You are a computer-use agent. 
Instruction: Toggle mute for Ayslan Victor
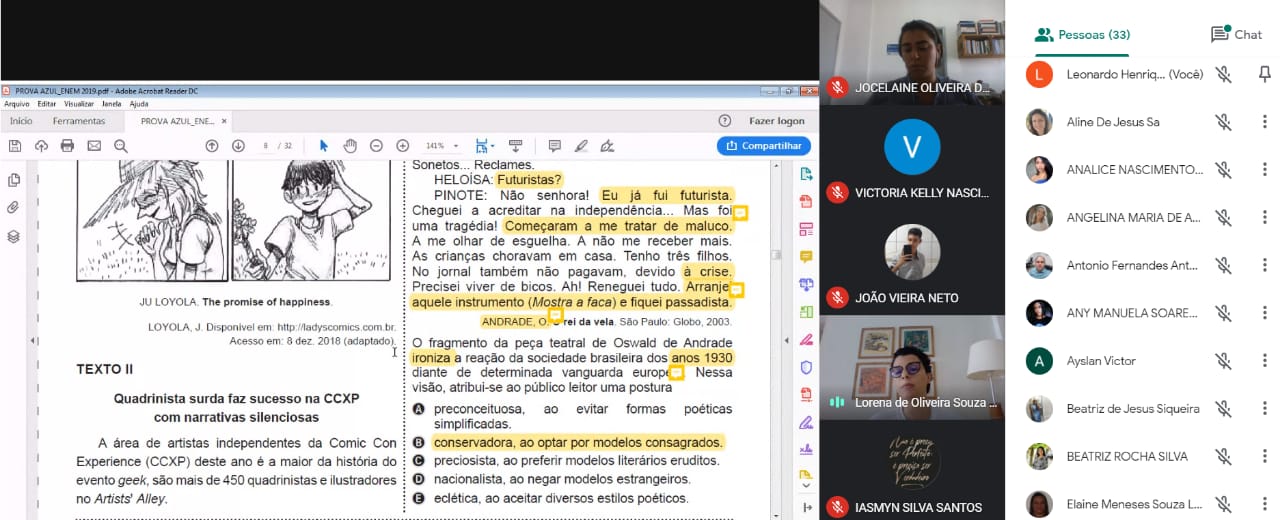[x=1223, y=361]
